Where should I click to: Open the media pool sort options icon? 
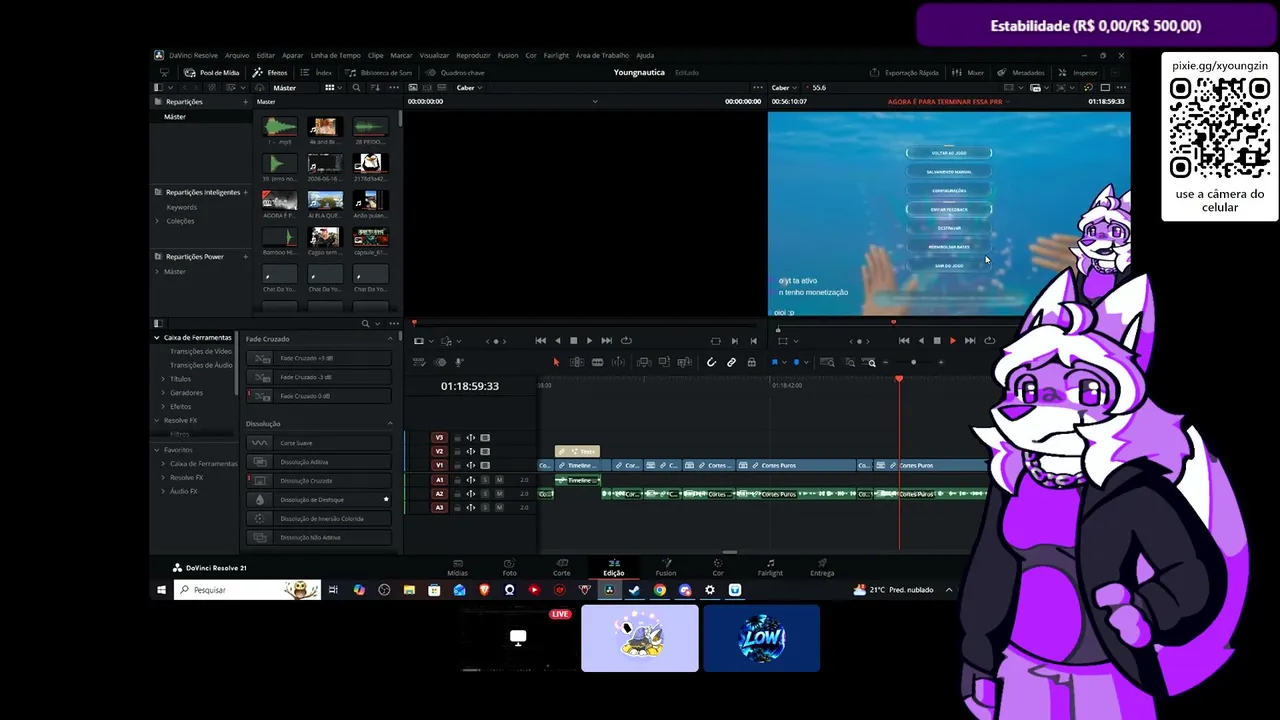pyautogui.click(x=375, y=88)
